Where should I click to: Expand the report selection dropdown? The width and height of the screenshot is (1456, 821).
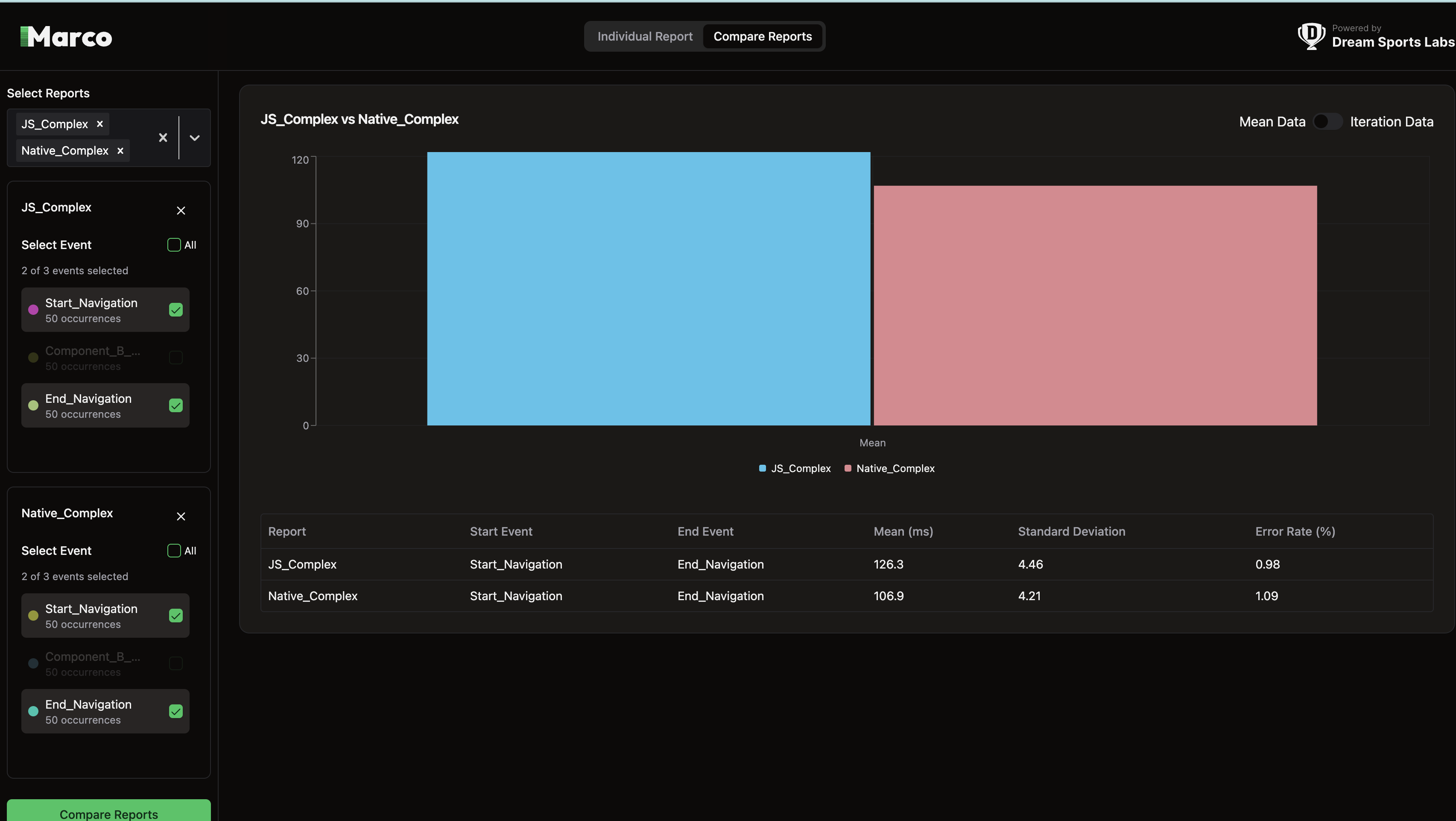pos(194,138)
